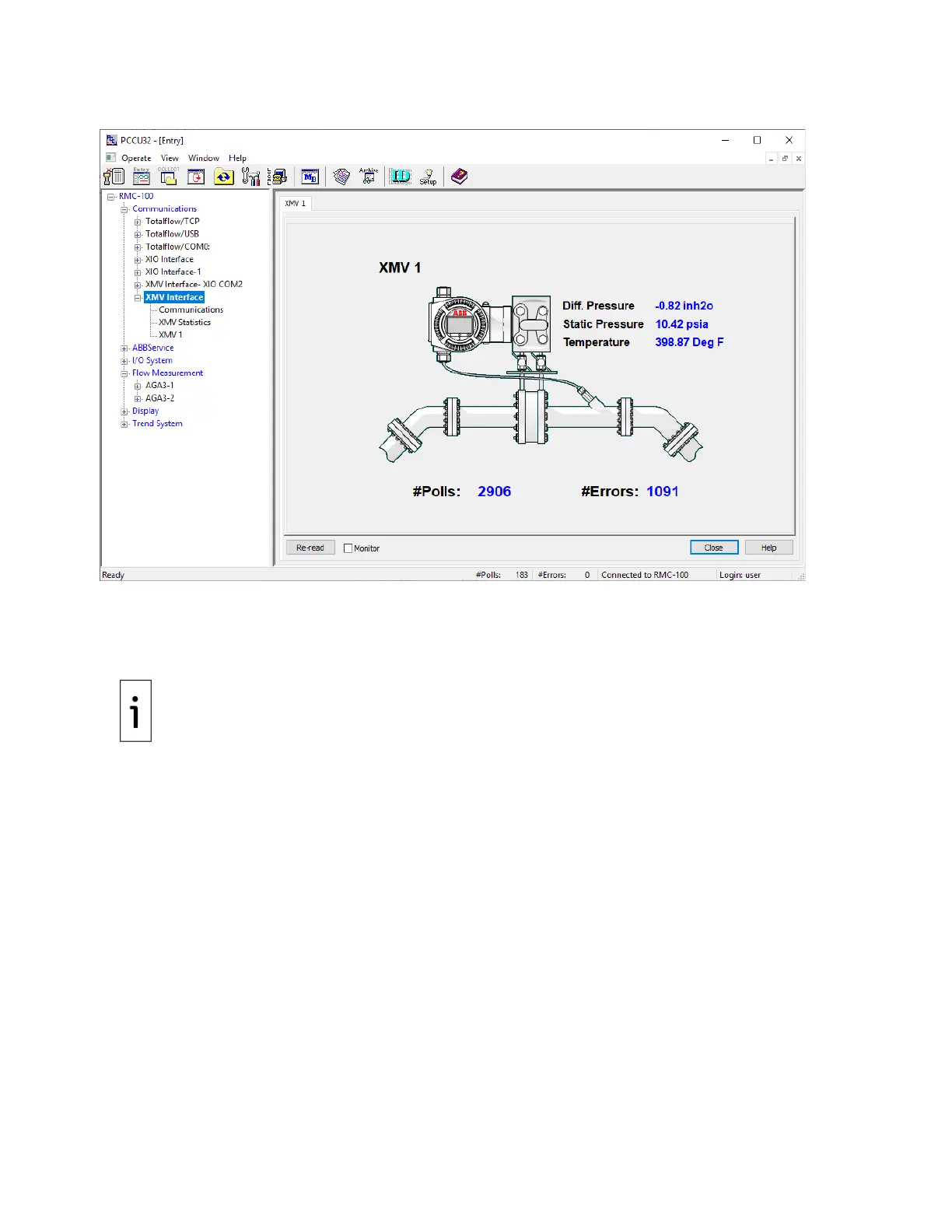
Task: Minimize the inner Entry child window
Action: (771, 159)
